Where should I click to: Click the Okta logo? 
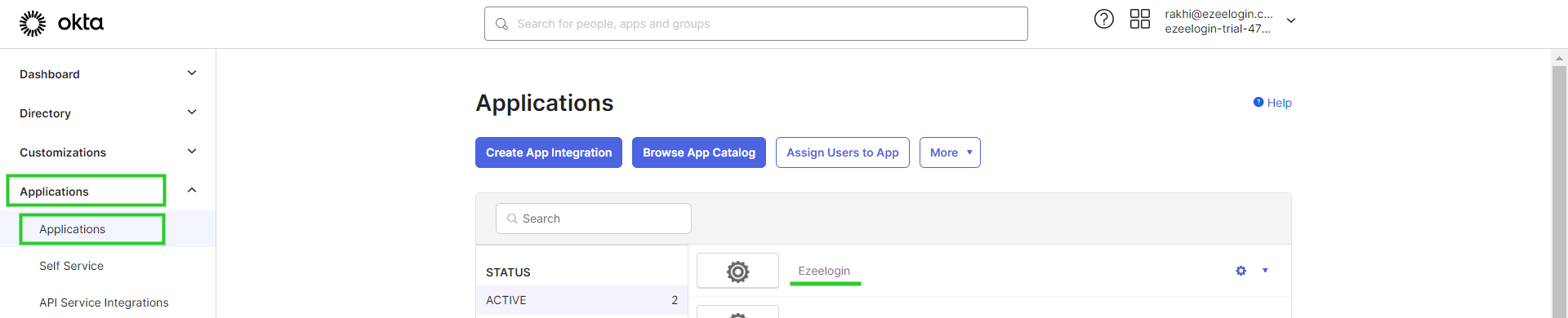(x=61, y=24)
